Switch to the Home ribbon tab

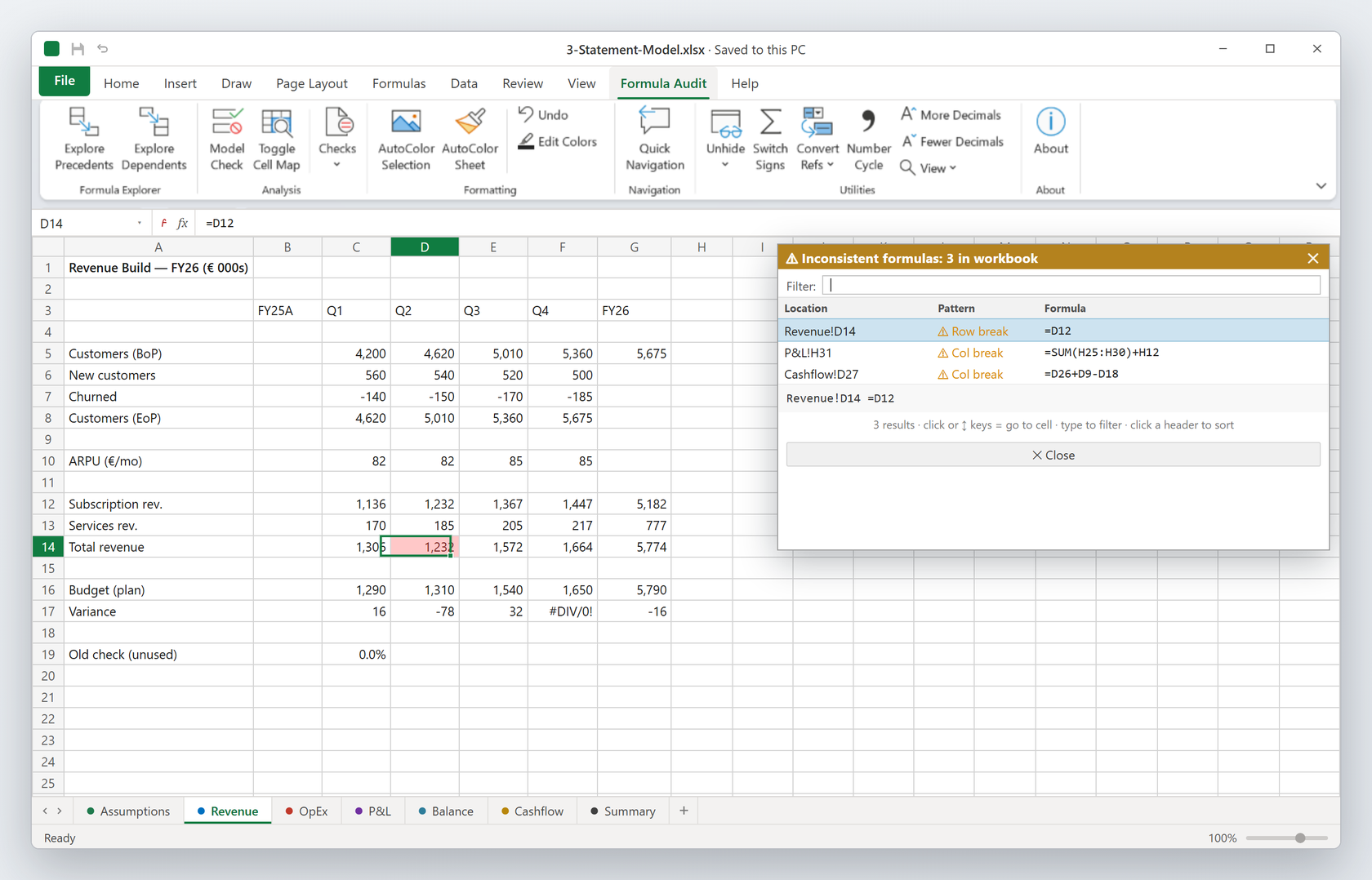click(x=121, y=83)
